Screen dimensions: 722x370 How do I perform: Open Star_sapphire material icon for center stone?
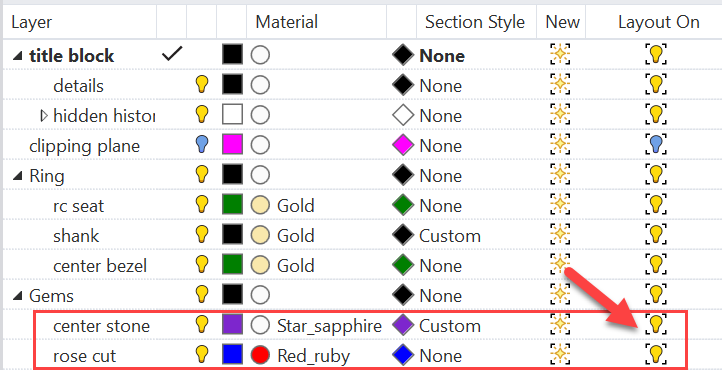pyautogui.click(x=260, y=326)
